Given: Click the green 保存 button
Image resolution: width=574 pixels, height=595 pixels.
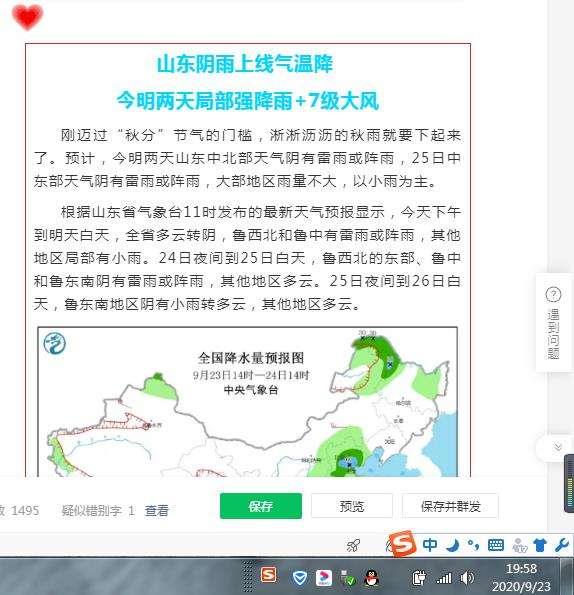Looking at the screenshot, I should (261, 506).
